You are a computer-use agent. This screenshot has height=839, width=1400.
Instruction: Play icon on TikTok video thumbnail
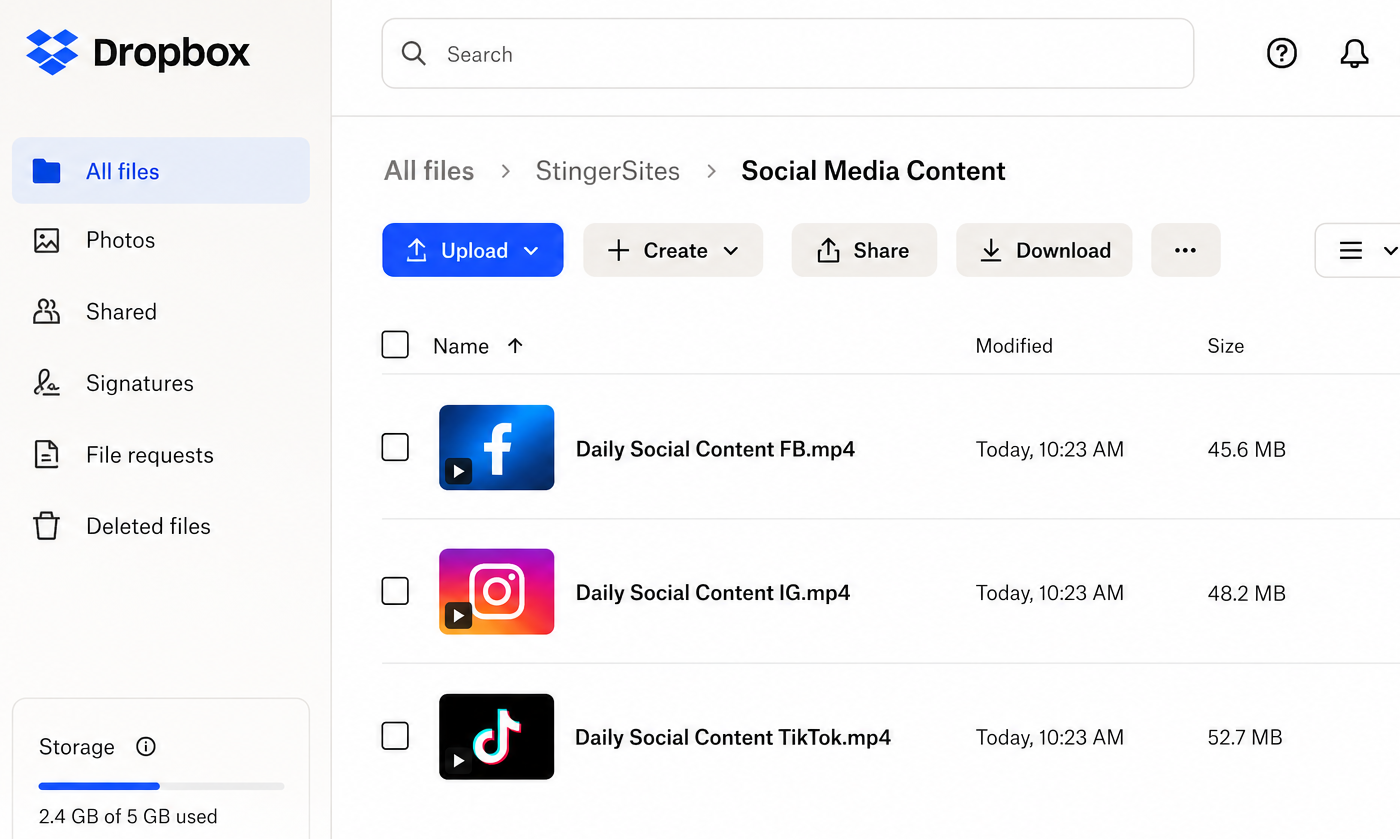tap(458, 760)
